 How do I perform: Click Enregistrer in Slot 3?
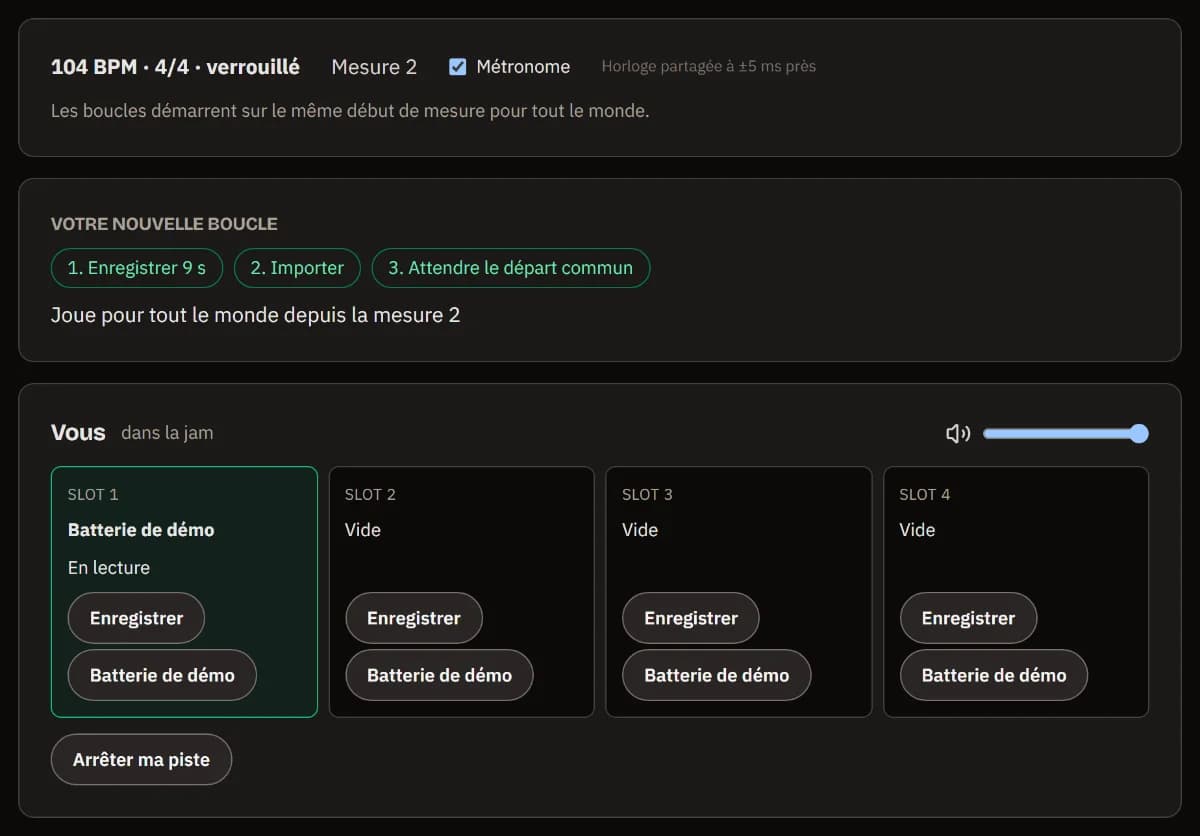[x=691, y=618]
